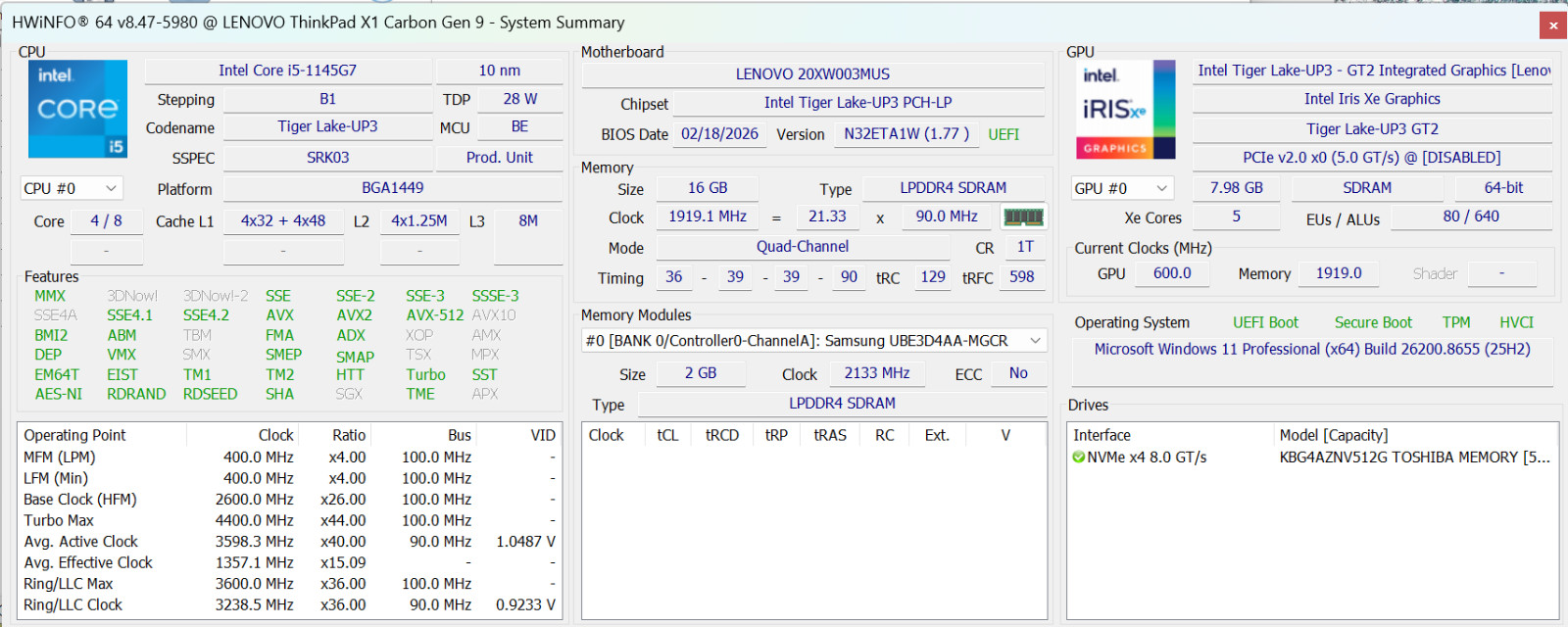Click the tRCD column header
This screenshot has width=1568, height=627.
pos(722,436)
